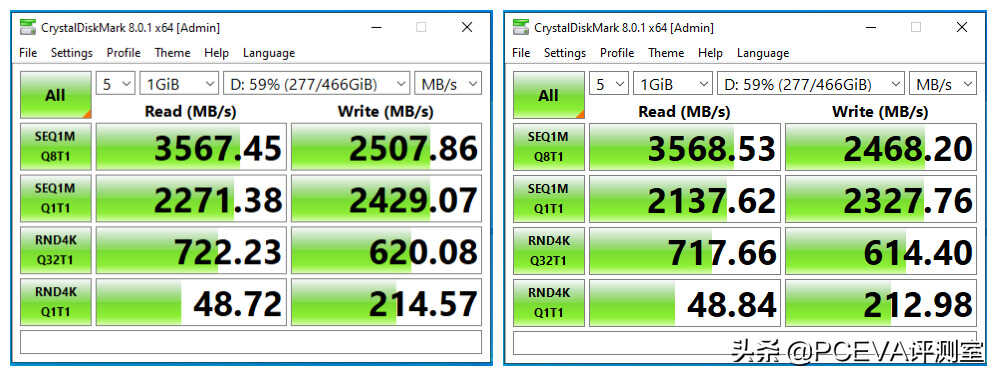The width and height of the screenshot is (997, 376).
Task: Close the right CrystalDiskMark window
Action: [x=961, y=27]
